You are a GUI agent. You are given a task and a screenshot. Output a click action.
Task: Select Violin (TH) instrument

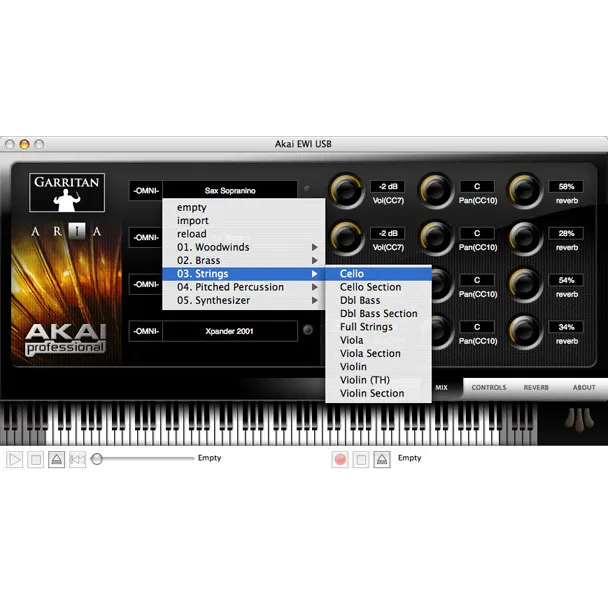click(378, 380)
